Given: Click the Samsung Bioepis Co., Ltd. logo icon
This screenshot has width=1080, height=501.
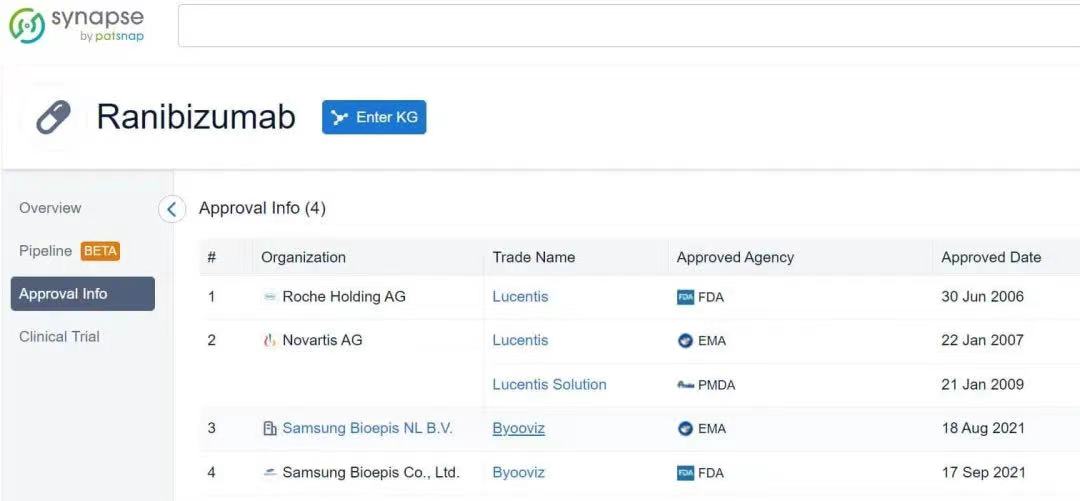Looking at the screenshot, I should [269, 473].
